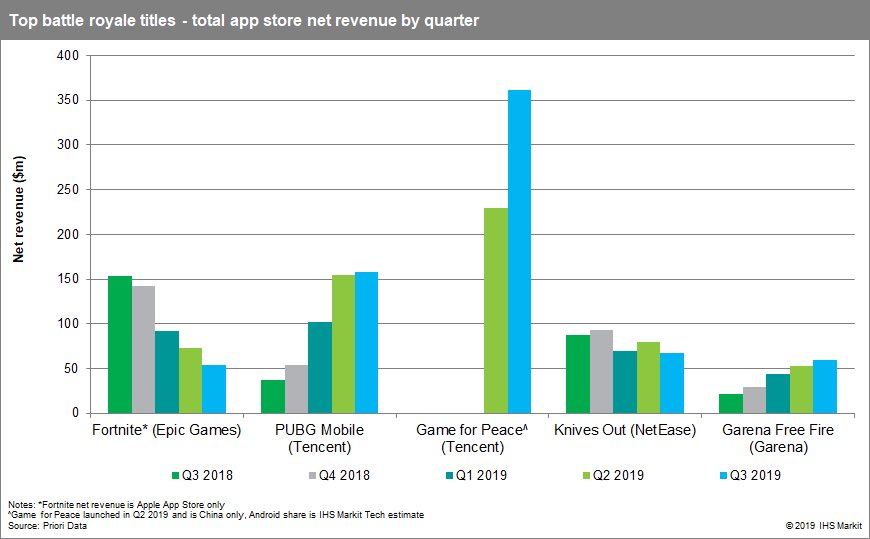Screen dimensions: 870x539
Task: Select the 'Q1 2019' legend label
Action: tap(481, 476)
